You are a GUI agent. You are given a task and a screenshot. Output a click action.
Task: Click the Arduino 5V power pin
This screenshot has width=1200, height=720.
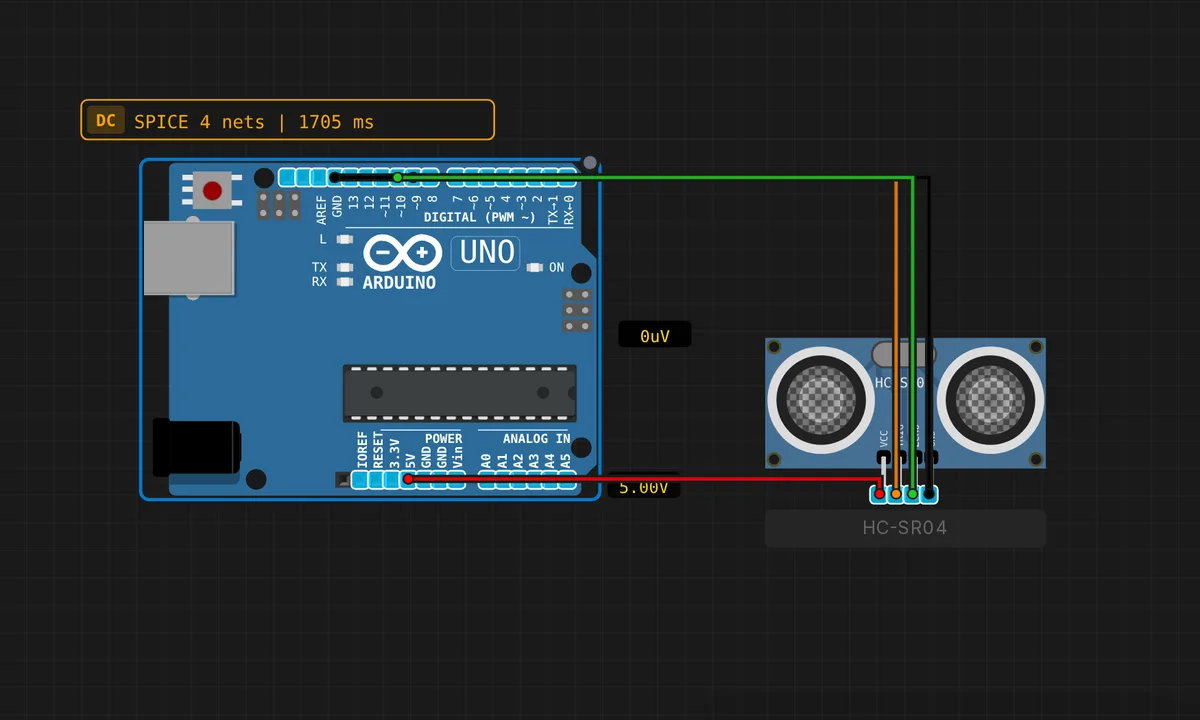point(408,480)
